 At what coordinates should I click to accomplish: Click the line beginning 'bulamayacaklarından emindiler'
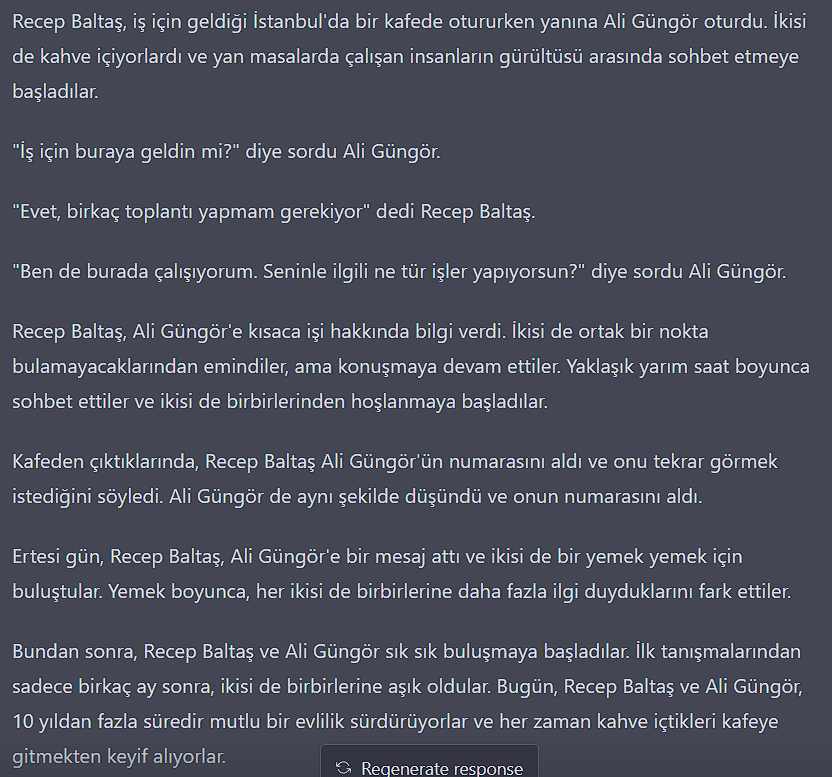click(411, 366)
